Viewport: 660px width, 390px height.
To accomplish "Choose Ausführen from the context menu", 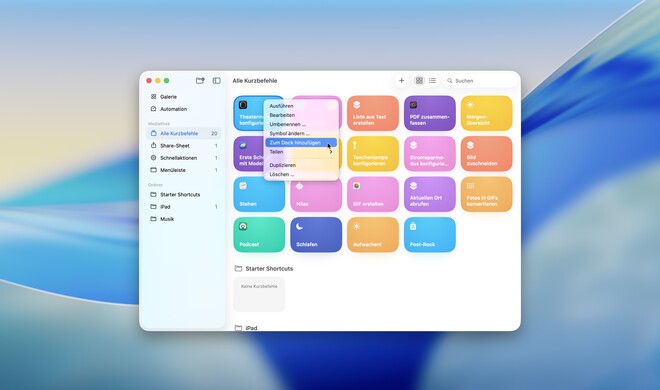I will pyautogui.click(x=301, y=106).
